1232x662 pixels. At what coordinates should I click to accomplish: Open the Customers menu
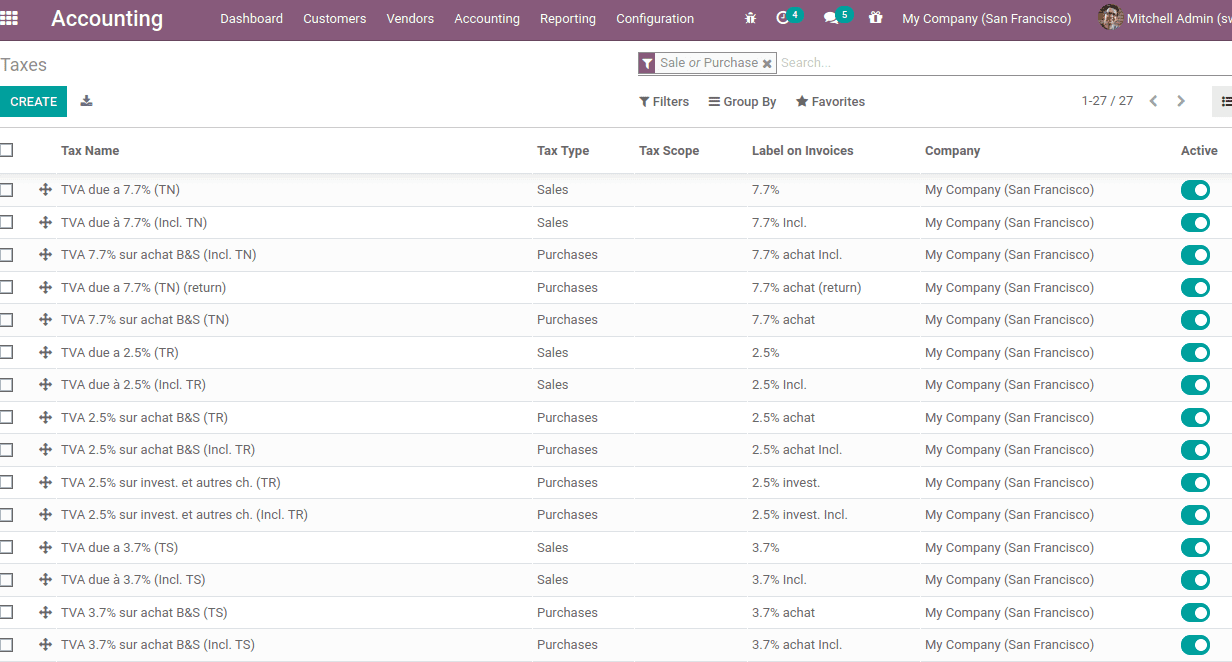click(x=334, y=18)
